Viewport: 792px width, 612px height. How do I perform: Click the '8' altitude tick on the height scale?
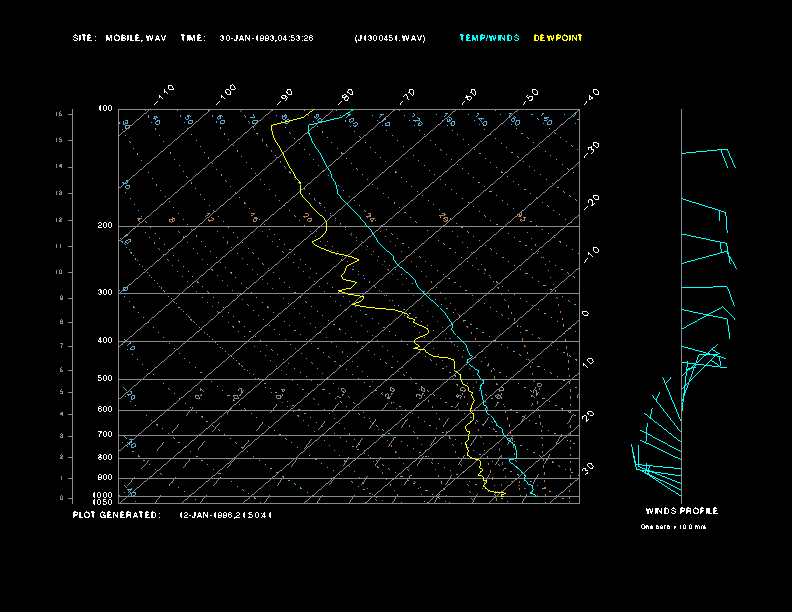62,322
